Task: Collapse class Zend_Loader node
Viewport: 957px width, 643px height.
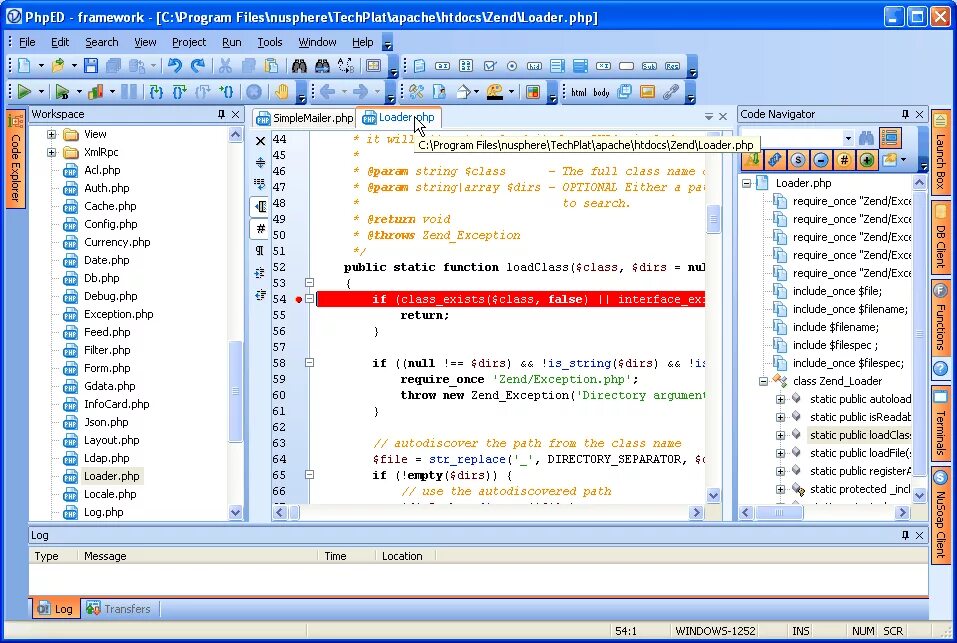Action: point(763,381)
